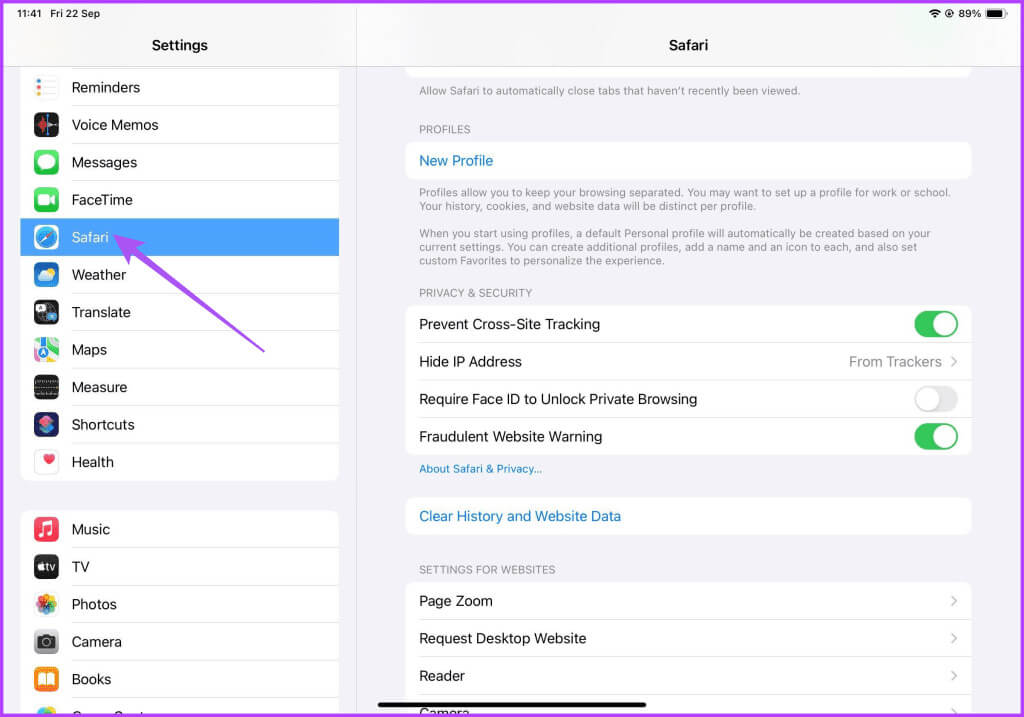Select the highlighted Safari row

click(x=180, y=237)
